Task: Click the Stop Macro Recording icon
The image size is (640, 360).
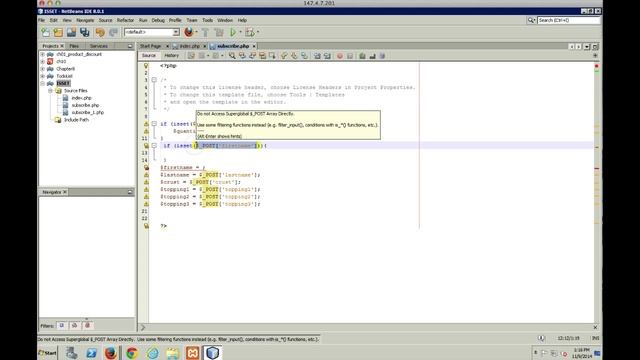Action: (x=350, y=56)
